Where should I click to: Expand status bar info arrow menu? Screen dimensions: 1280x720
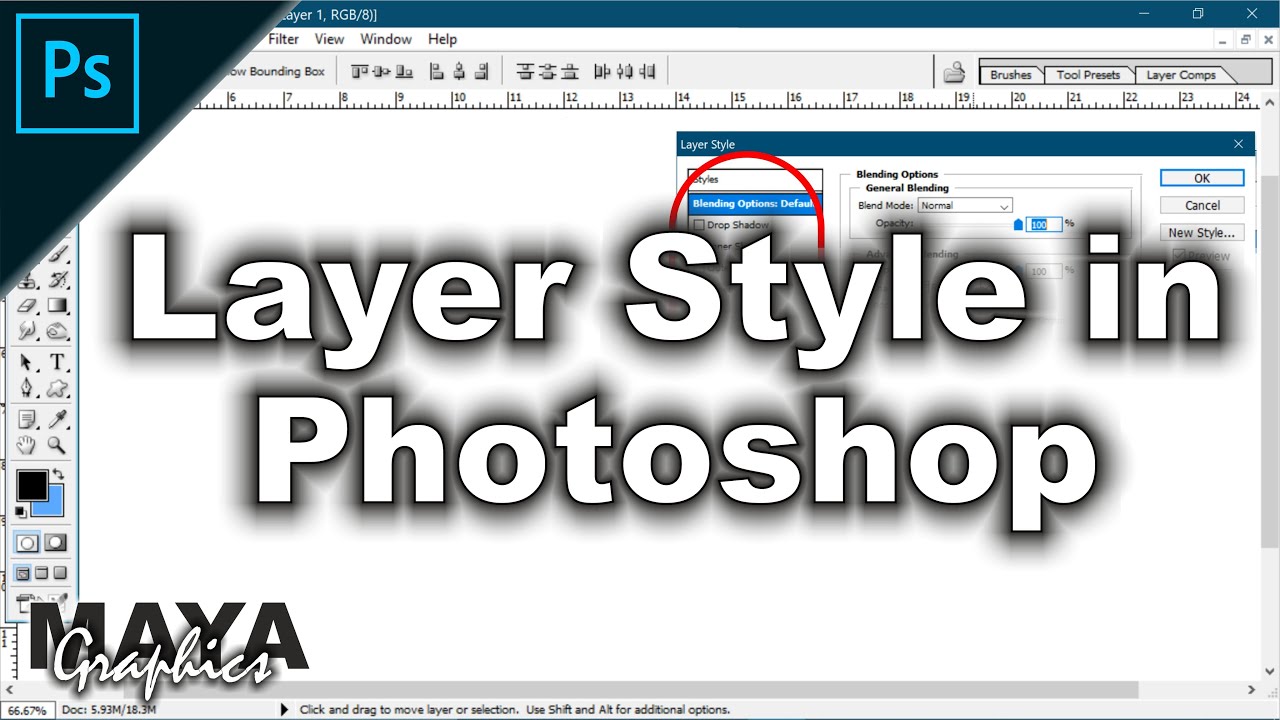click(x=286, y=710)
